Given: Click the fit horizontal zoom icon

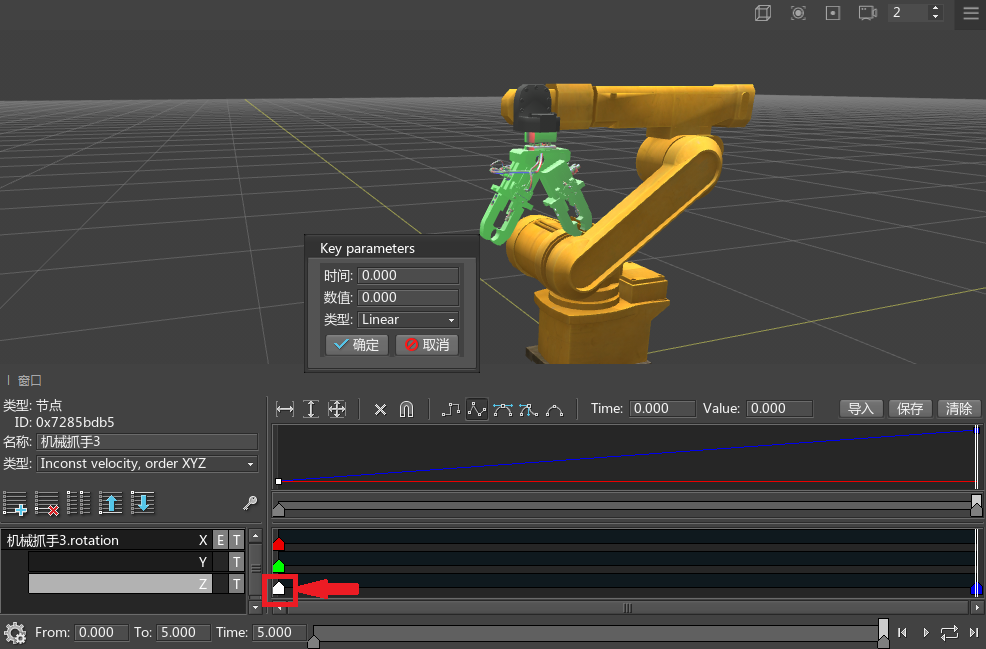Looking at the screenshot, I should point(285,409).
